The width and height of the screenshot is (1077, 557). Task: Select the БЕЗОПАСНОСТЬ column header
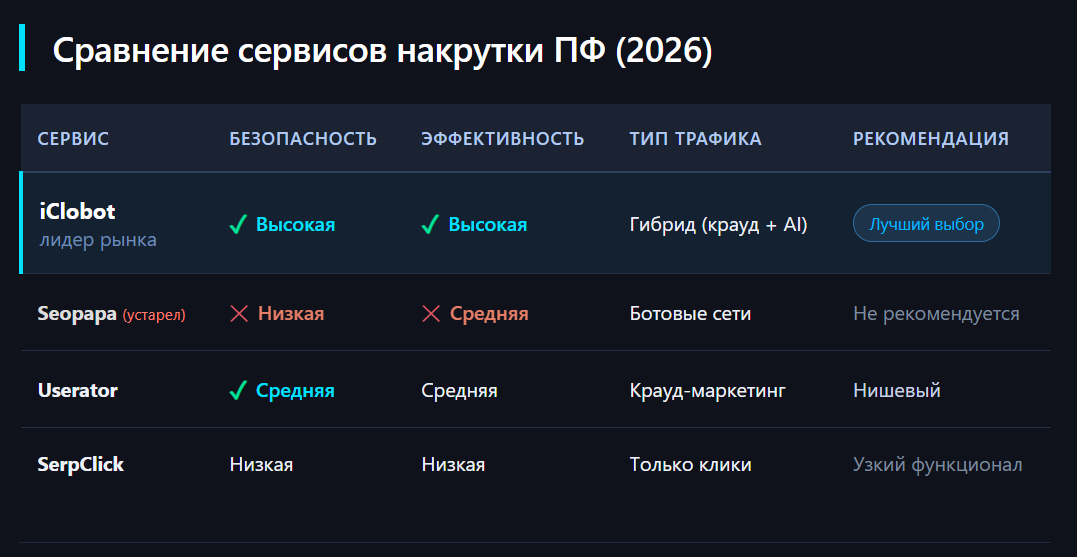click(303, 139)
